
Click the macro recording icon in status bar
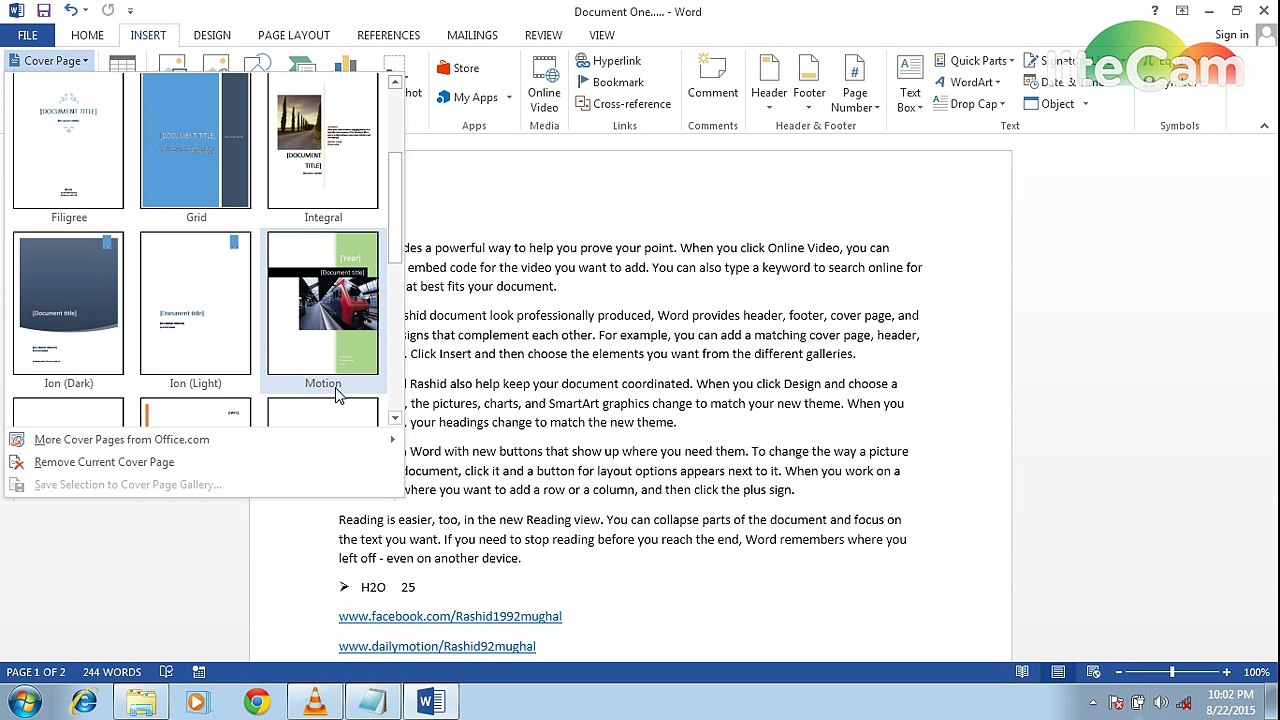coord(199,672)
